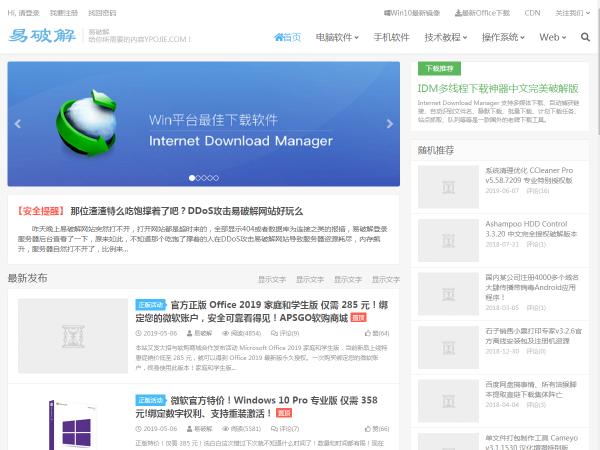The width and height of the screenshot is (600, 450).
Task: Select the fifth carousel dot
Action: 216,178
